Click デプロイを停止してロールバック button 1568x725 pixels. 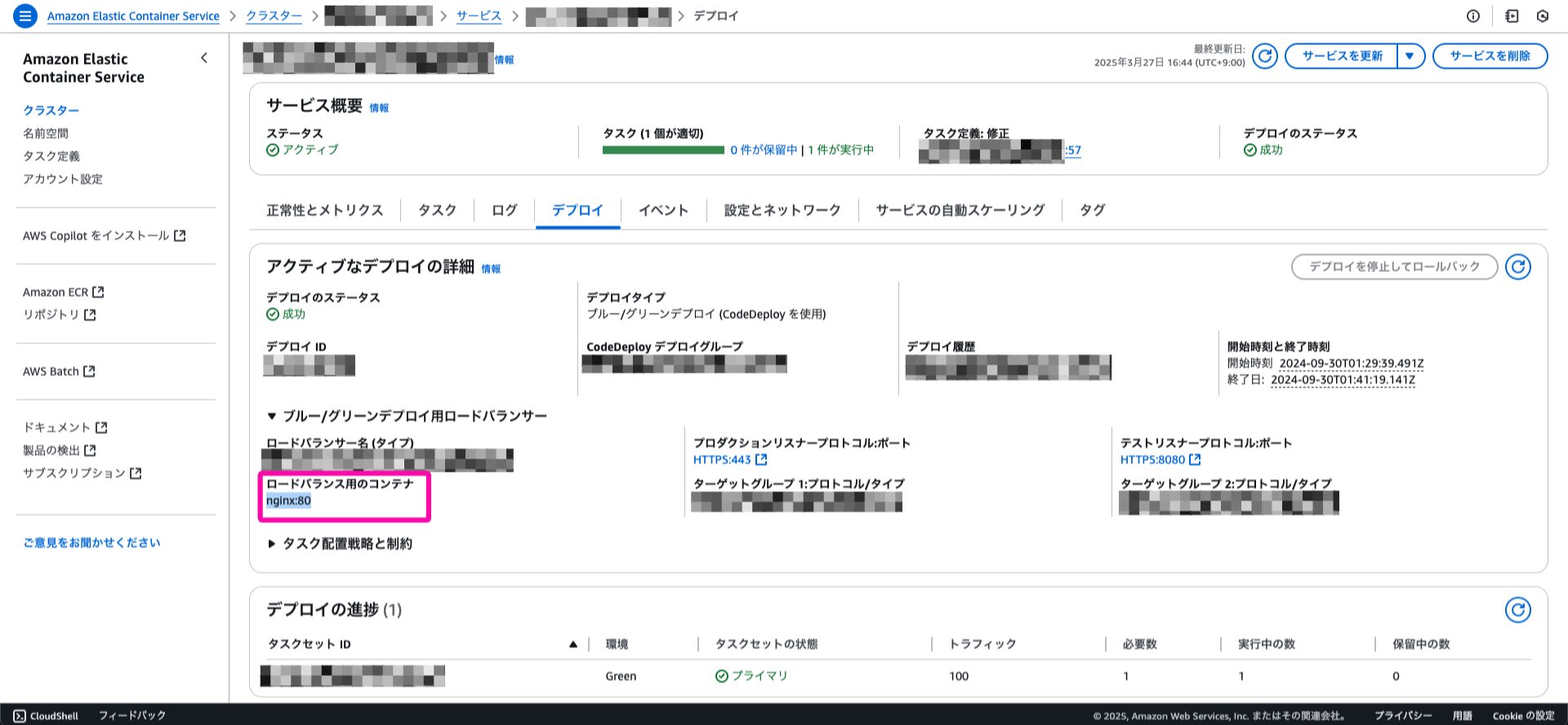[x=1395, y=267]
